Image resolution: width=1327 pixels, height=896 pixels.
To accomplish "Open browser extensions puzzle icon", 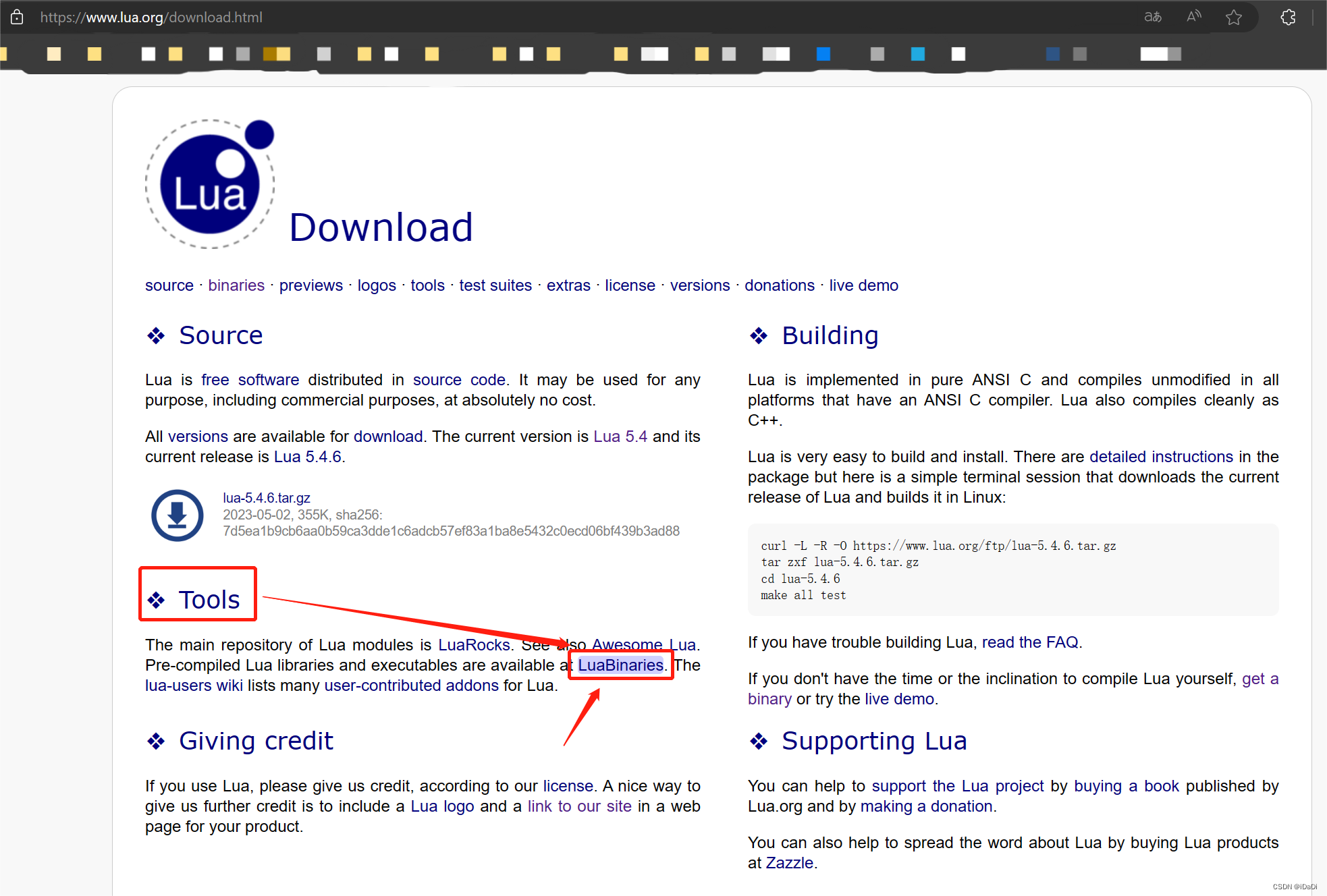I will click(1287, 18).
